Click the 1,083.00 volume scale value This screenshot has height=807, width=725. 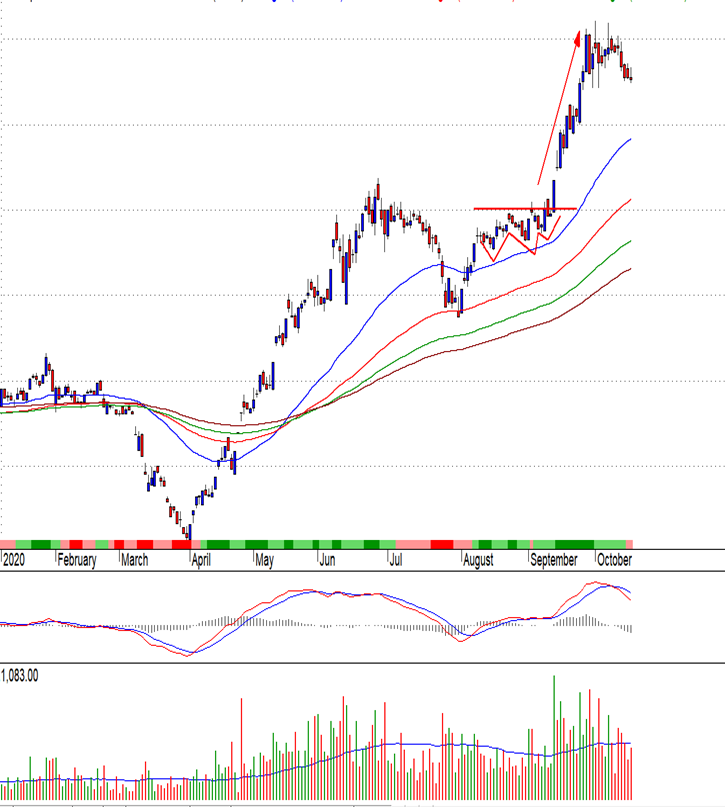21,677
